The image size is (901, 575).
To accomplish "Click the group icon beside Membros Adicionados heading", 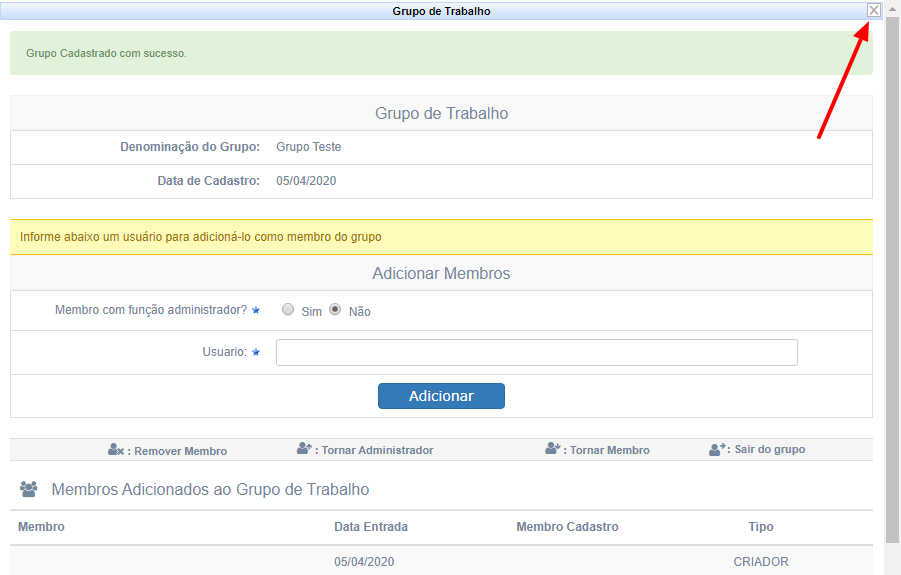I will pyautogui.click(x=29, y=489).
